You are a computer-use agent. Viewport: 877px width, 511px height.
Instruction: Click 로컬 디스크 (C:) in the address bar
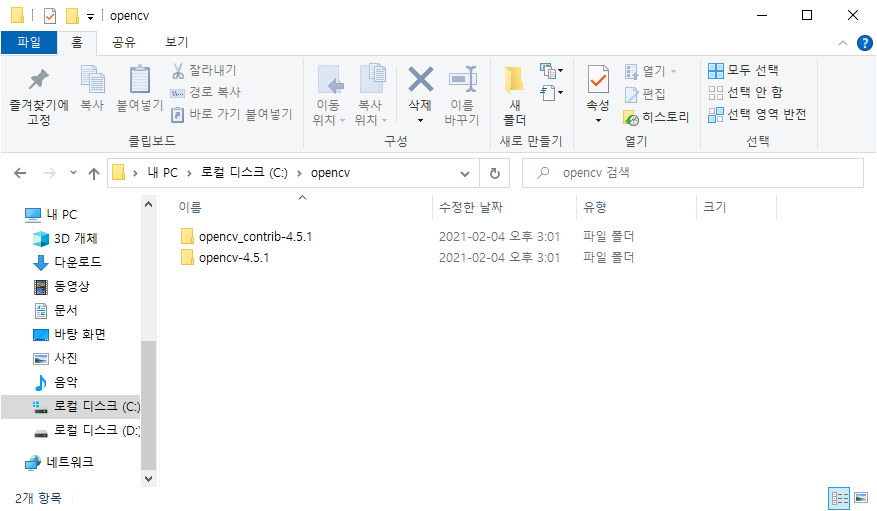tap(244, 173)
